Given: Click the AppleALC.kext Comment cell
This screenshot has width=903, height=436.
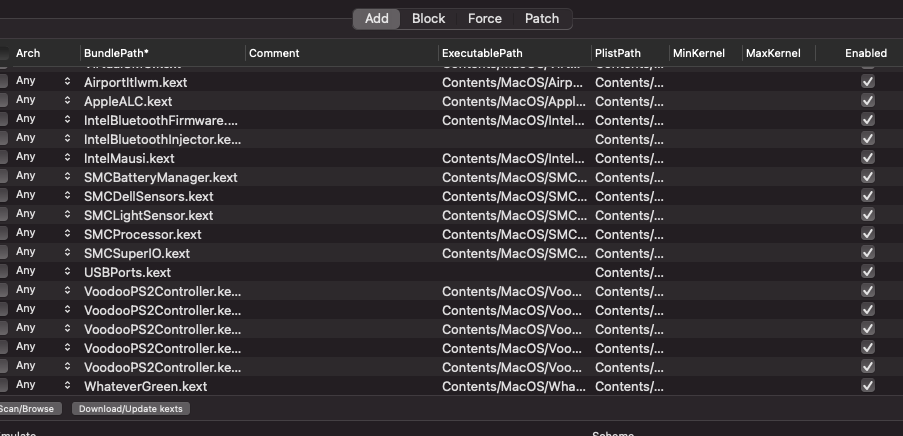Looking at the screenshot, I should 342,101.
